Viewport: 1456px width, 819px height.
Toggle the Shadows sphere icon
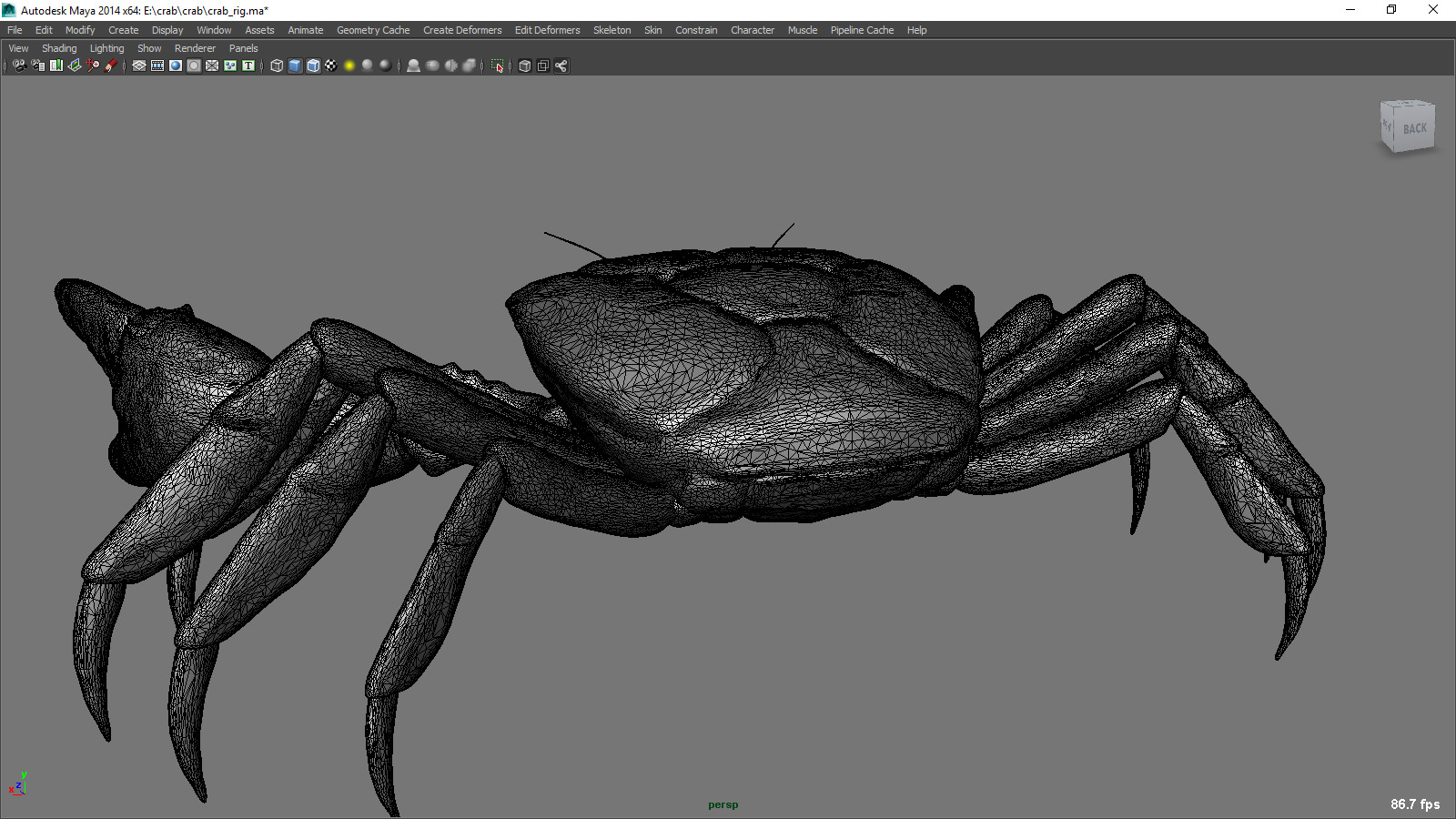(x=368, y=66)
